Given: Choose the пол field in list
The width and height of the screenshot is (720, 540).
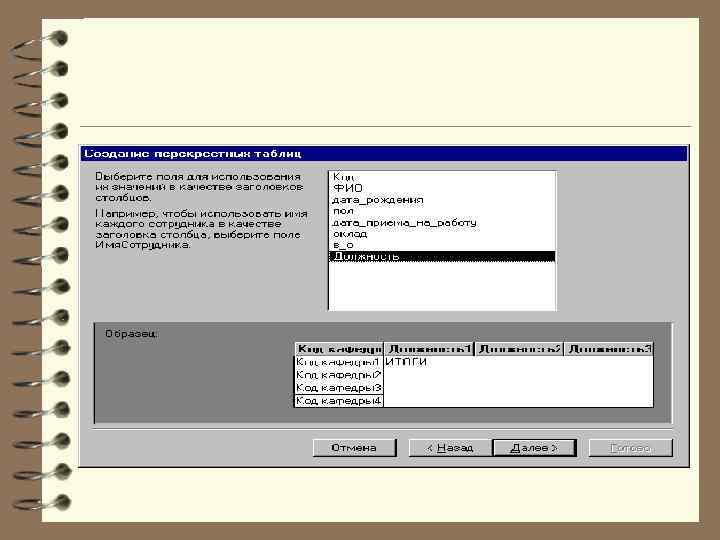Looking at the screenshot, I should 442,211.
